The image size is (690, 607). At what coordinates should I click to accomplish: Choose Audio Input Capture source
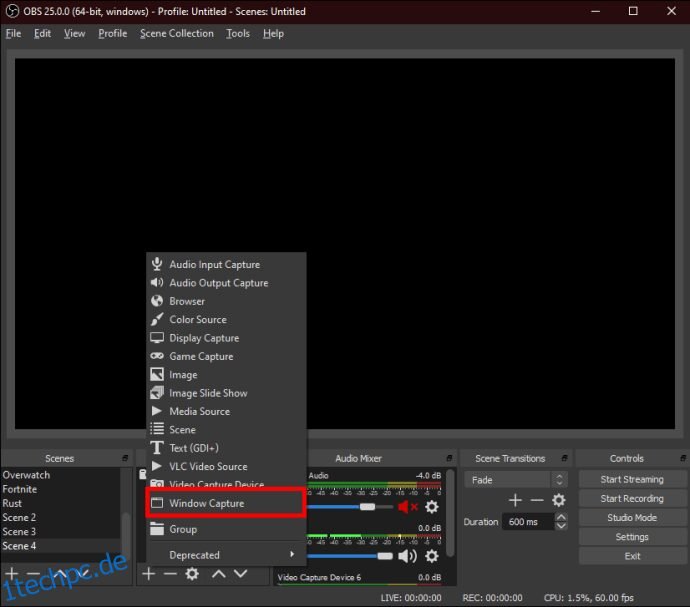tap(226, 265)
